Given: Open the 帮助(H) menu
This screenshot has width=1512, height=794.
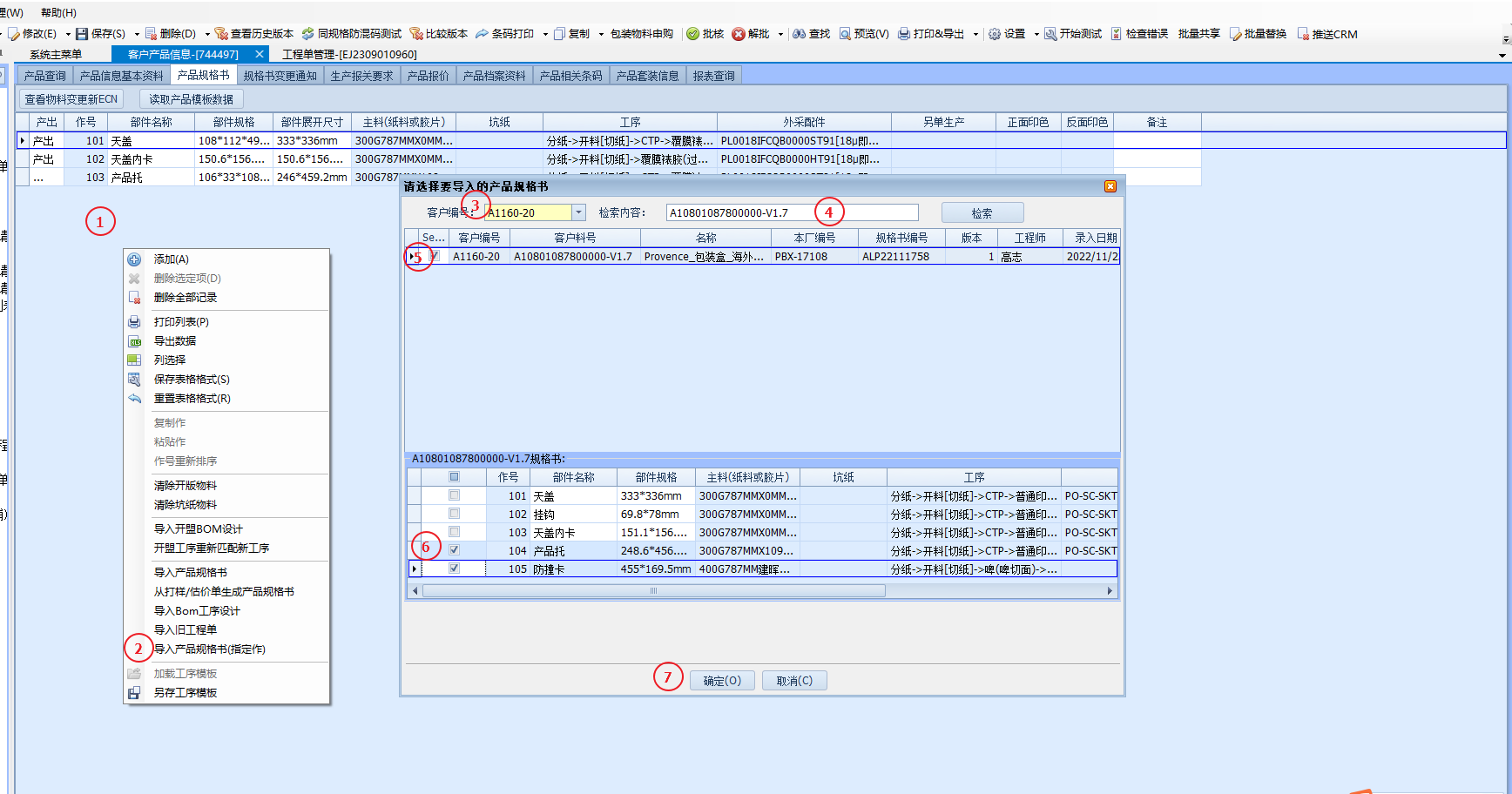Looking at the screenshot, I should (58, 13).
